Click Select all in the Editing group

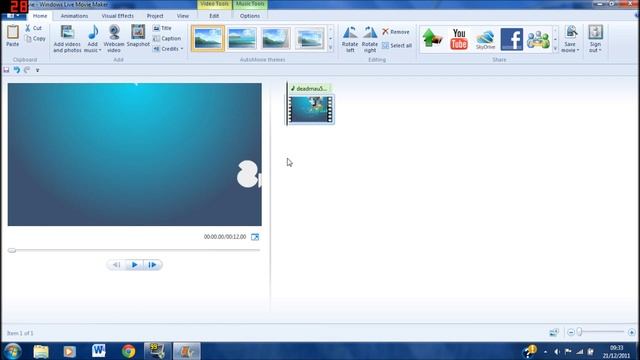pyautogui.click(x=397, y=45)
